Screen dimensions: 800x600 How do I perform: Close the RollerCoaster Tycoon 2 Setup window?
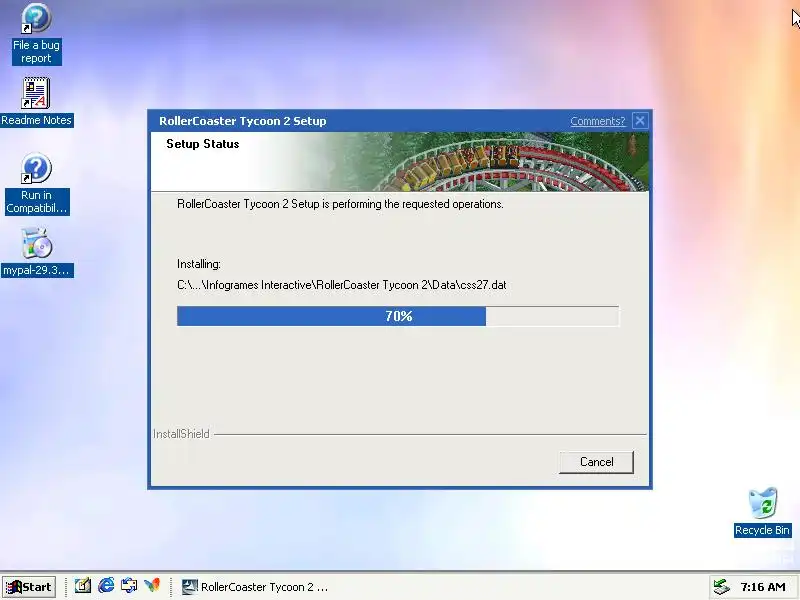(x=640, y=121)
